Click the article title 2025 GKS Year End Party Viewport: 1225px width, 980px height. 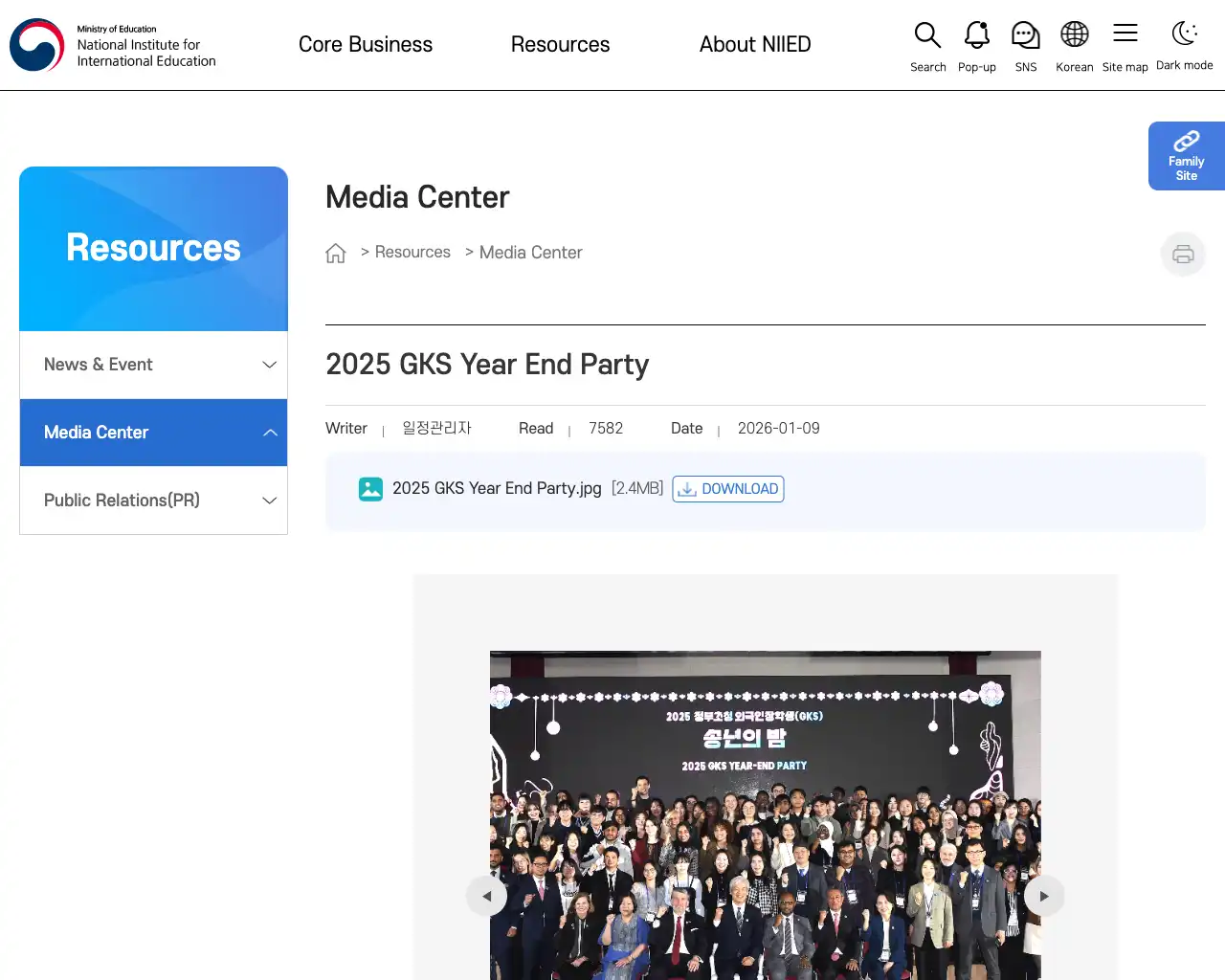click(x=487, y=365)
